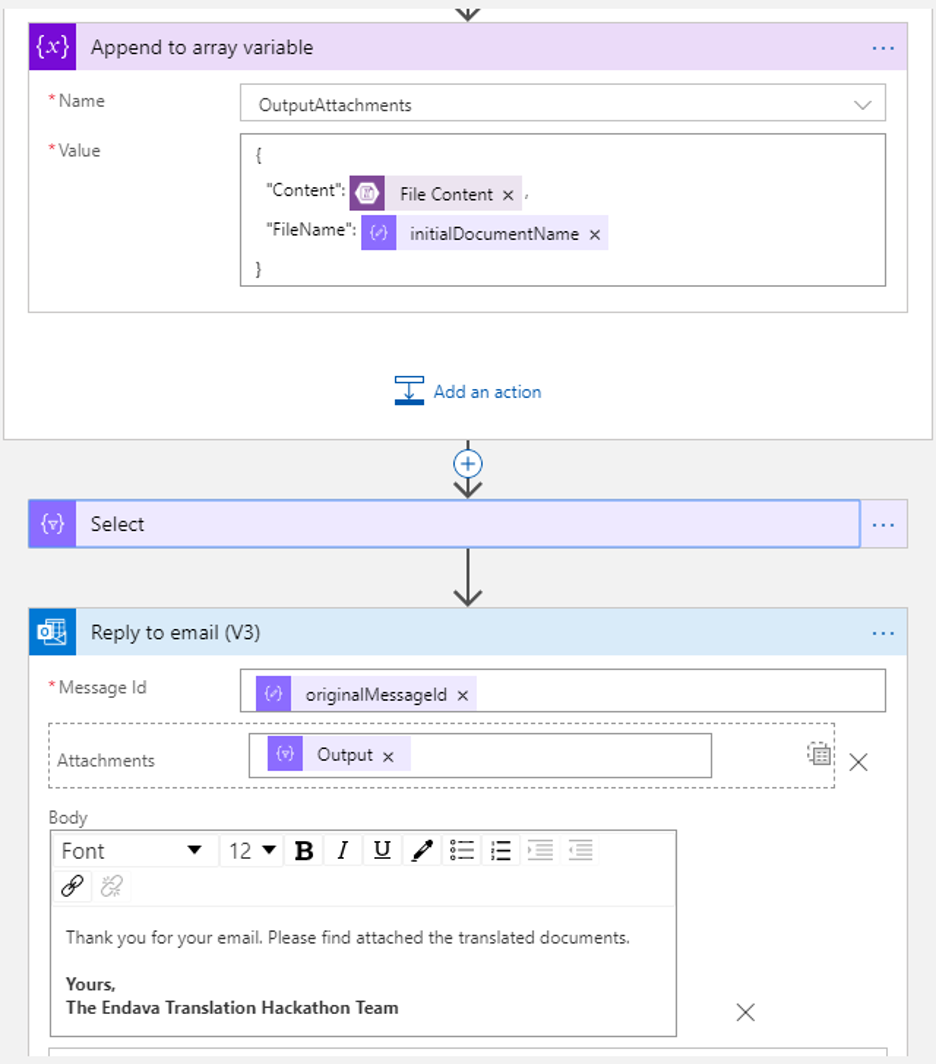Image resolution: width=936 pixels, height=1064 pixels.
Task: Remove the Attachments parameter
Action: click(859, 762)
